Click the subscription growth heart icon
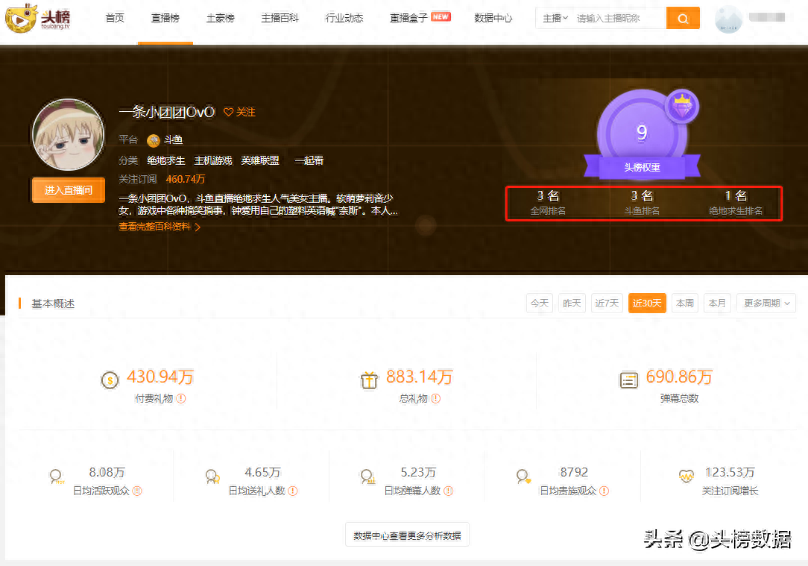Viewport: 808px width, 566px height. pos(686,477)
